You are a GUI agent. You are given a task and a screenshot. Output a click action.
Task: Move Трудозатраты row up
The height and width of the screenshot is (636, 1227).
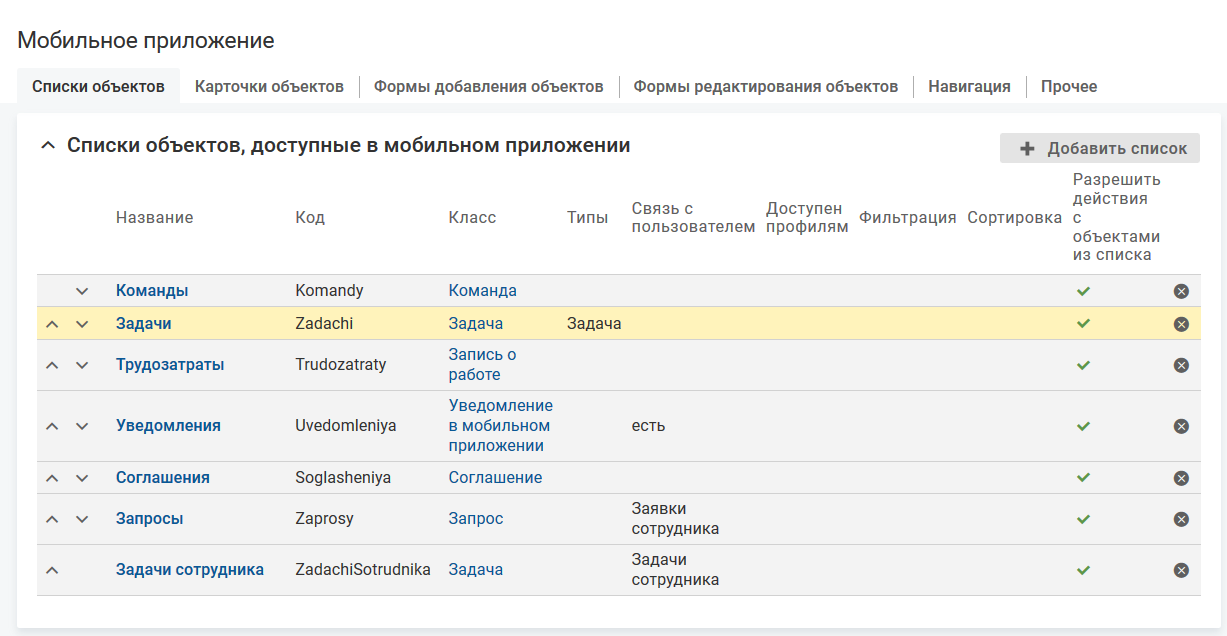pyautogui.click(x=53, y=365)
